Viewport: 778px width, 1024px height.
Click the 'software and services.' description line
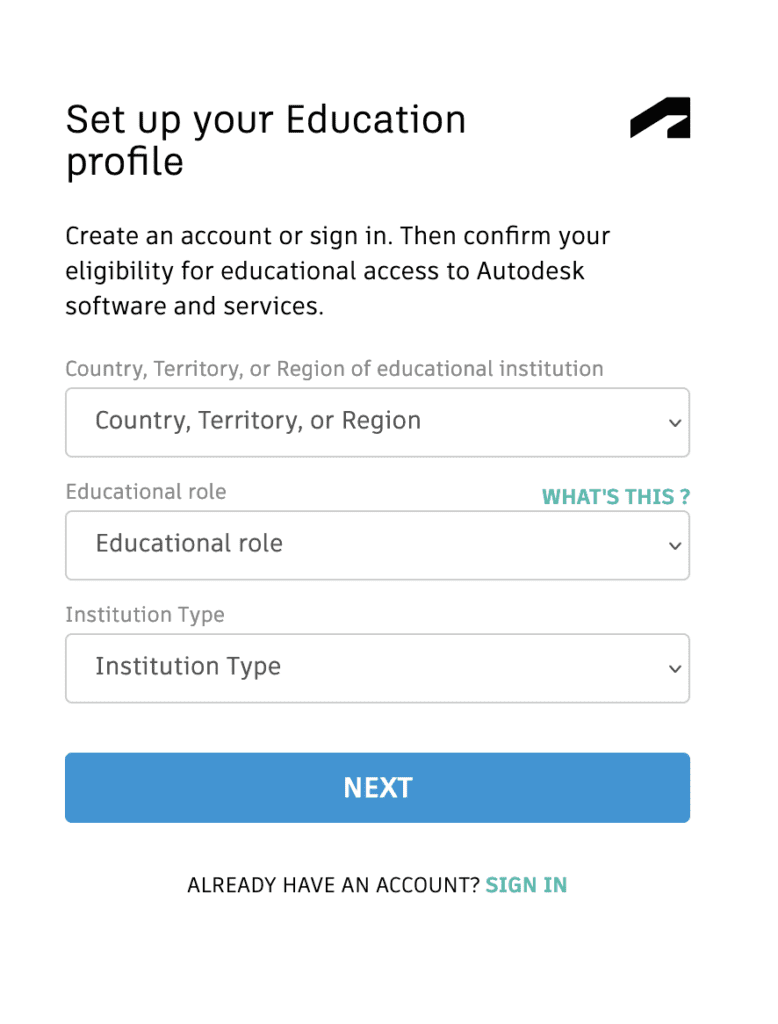pyautogui.click(x=195, y=306)
